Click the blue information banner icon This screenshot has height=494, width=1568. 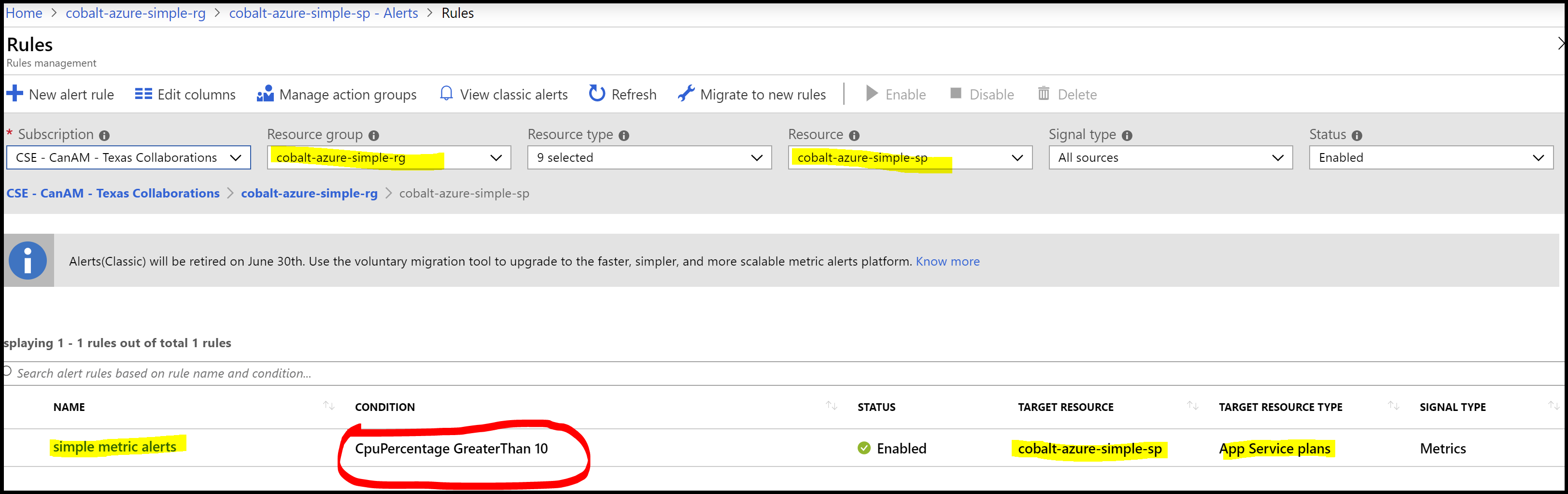[28, 260]
